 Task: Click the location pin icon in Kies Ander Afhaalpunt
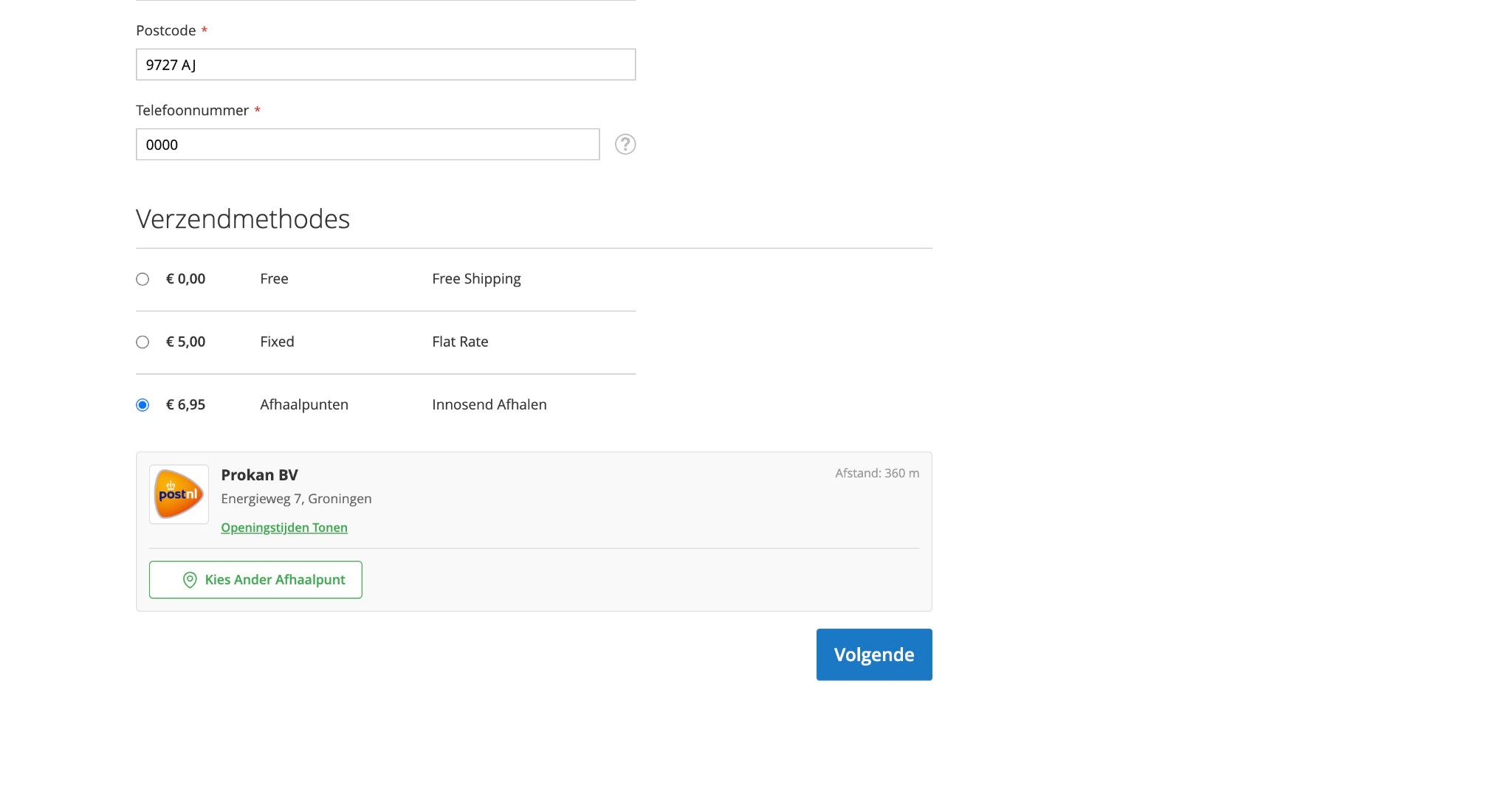[x=190, y=580]
